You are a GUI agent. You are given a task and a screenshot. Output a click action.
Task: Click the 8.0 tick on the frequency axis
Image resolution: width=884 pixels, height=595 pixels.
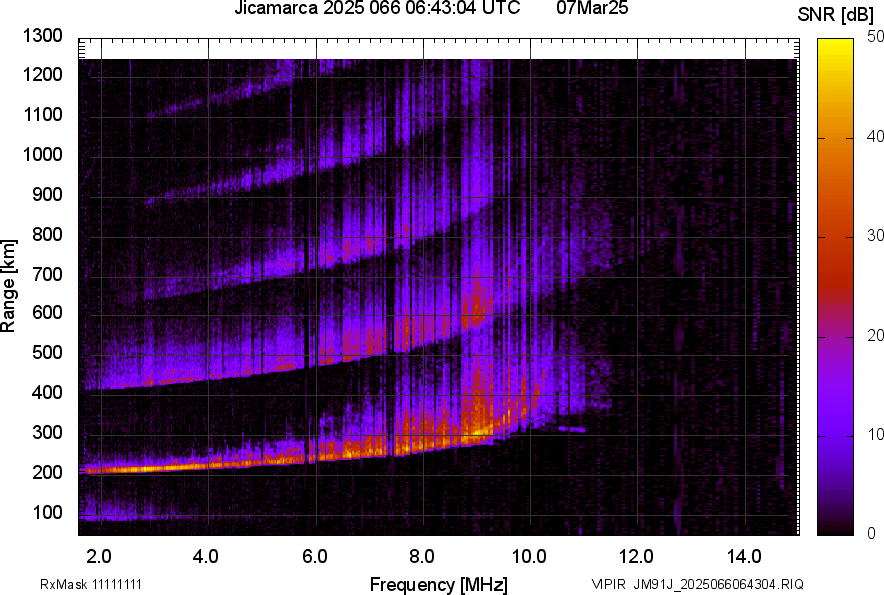pos(422,555)
